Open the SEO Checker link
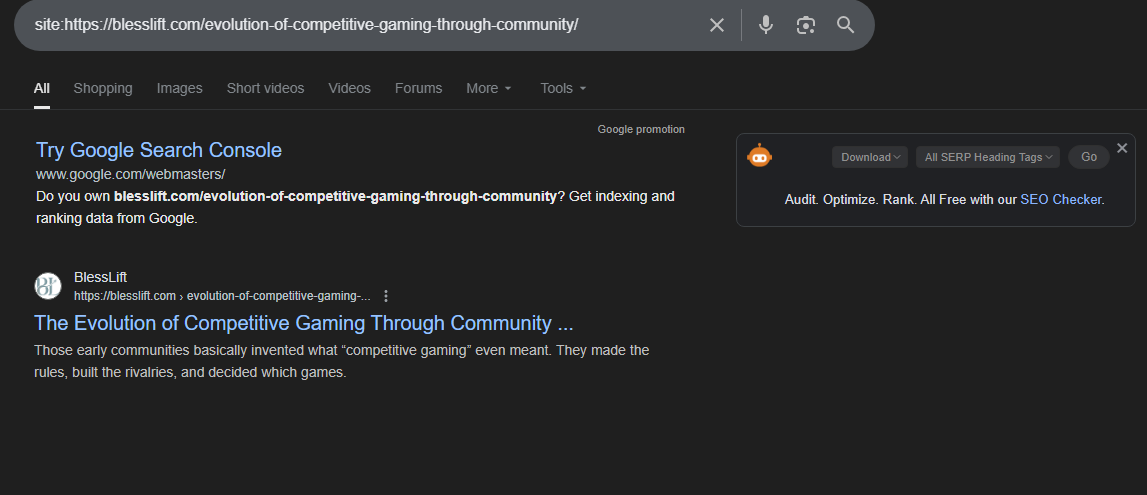1147x495 pixels. click(1061, 200)
